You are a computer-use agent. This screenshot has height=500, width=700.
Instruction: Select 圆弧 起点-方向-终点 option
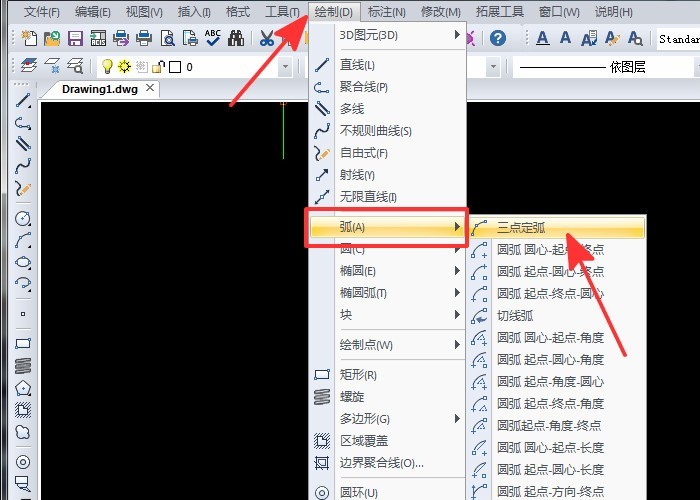(557, 491)
